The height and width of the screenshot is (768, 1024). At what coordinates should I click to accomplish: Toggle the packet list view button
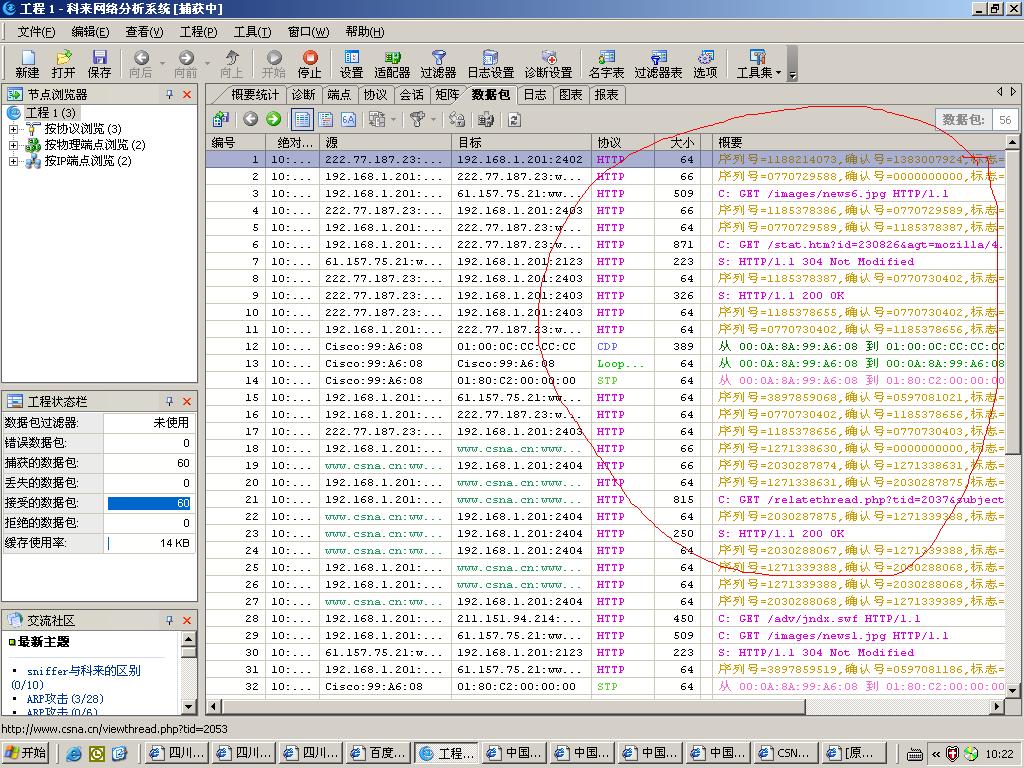[x=301, y=120]
